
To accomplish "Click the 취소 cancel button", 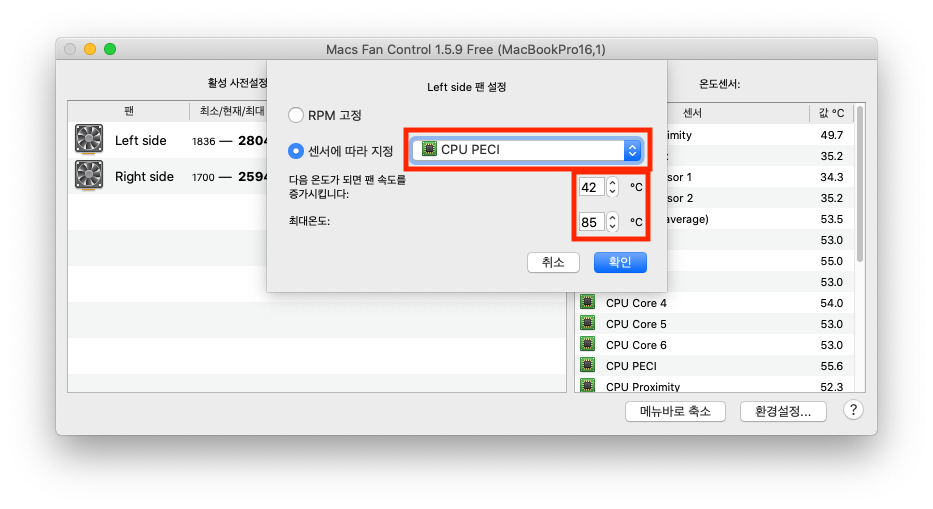I will click(553, 263).
